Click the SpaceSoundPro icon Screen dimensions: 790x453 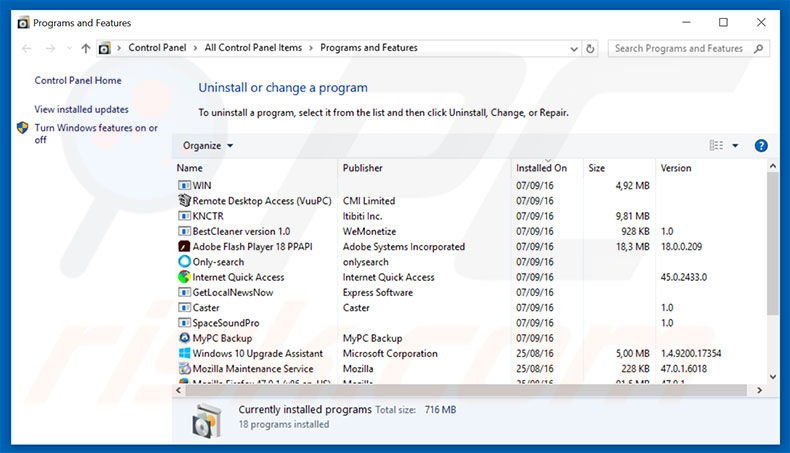pos(184,322)
